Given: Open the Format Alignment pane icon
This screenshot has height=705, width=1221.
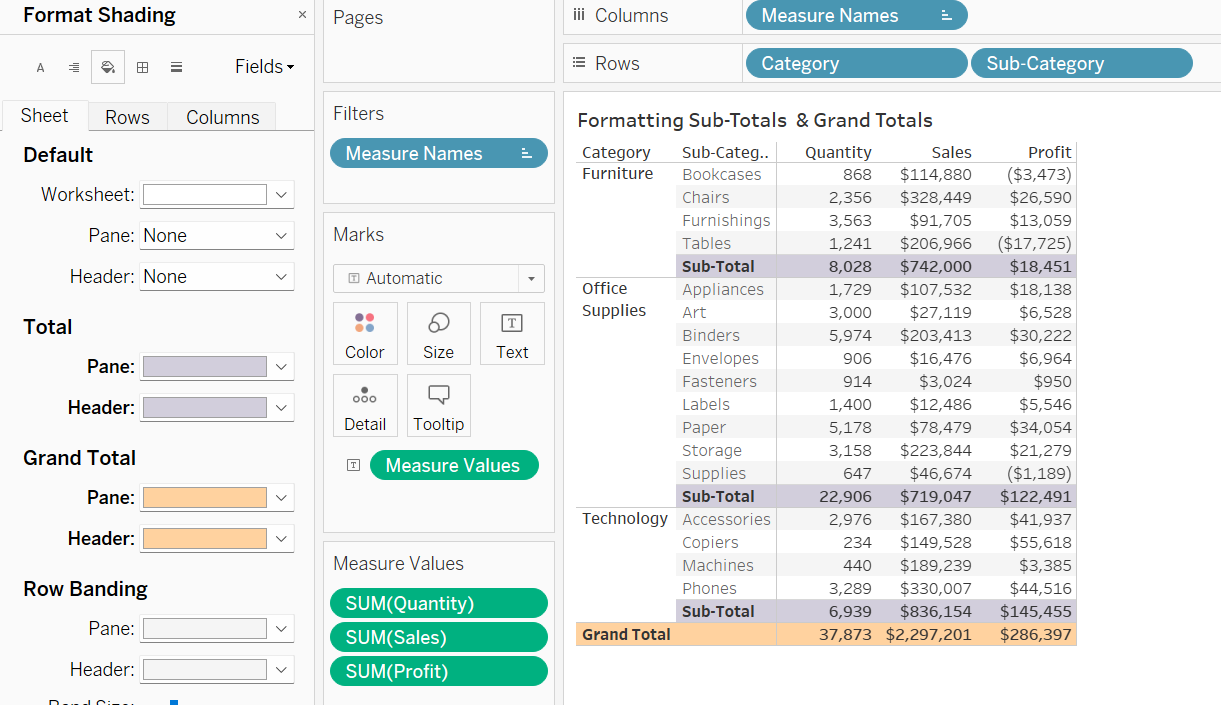Looking at the screenshot, I should [x=72, y=66].
